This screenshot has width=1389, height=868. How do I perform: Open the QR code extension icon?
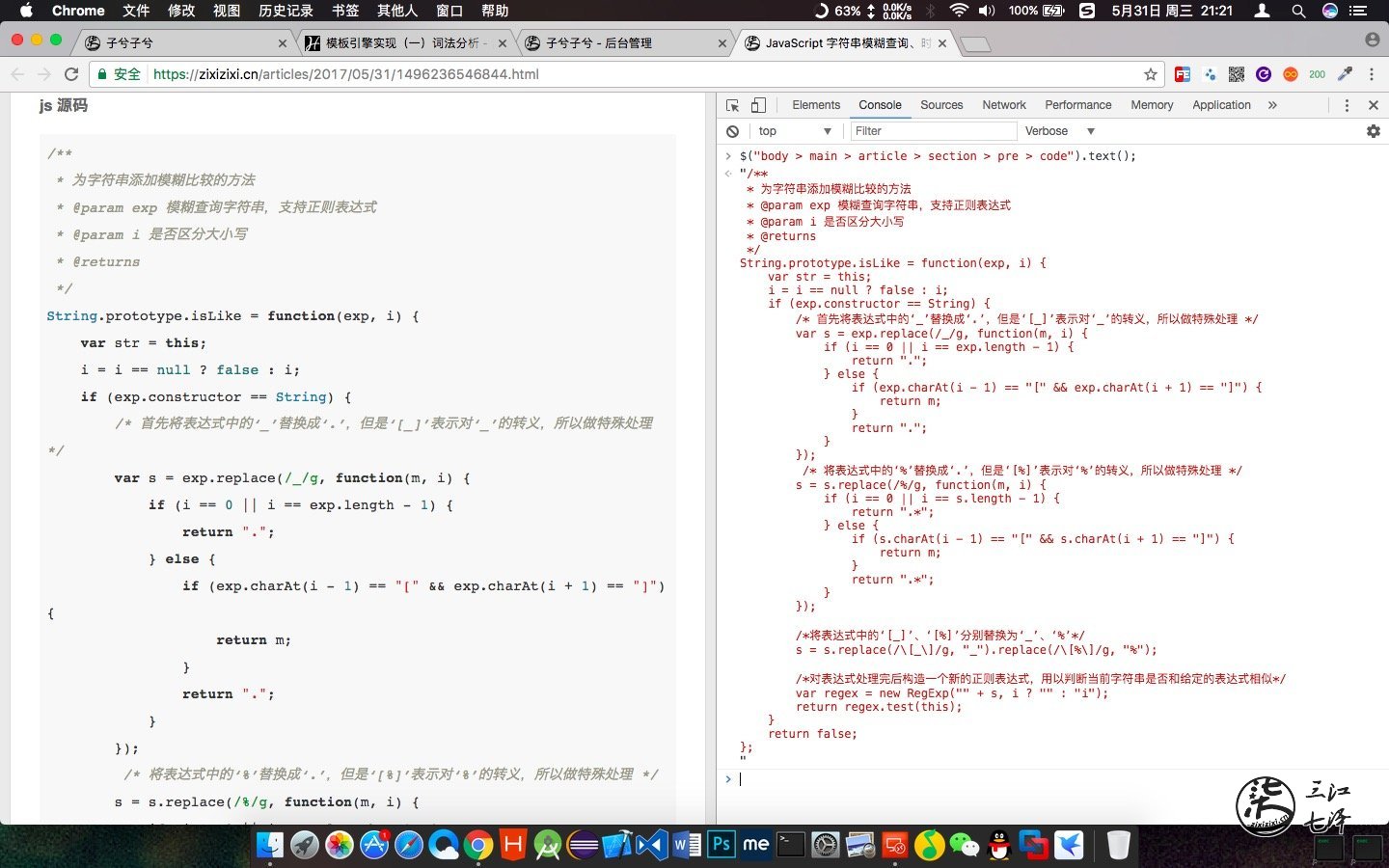click(x=1236, y=74)
